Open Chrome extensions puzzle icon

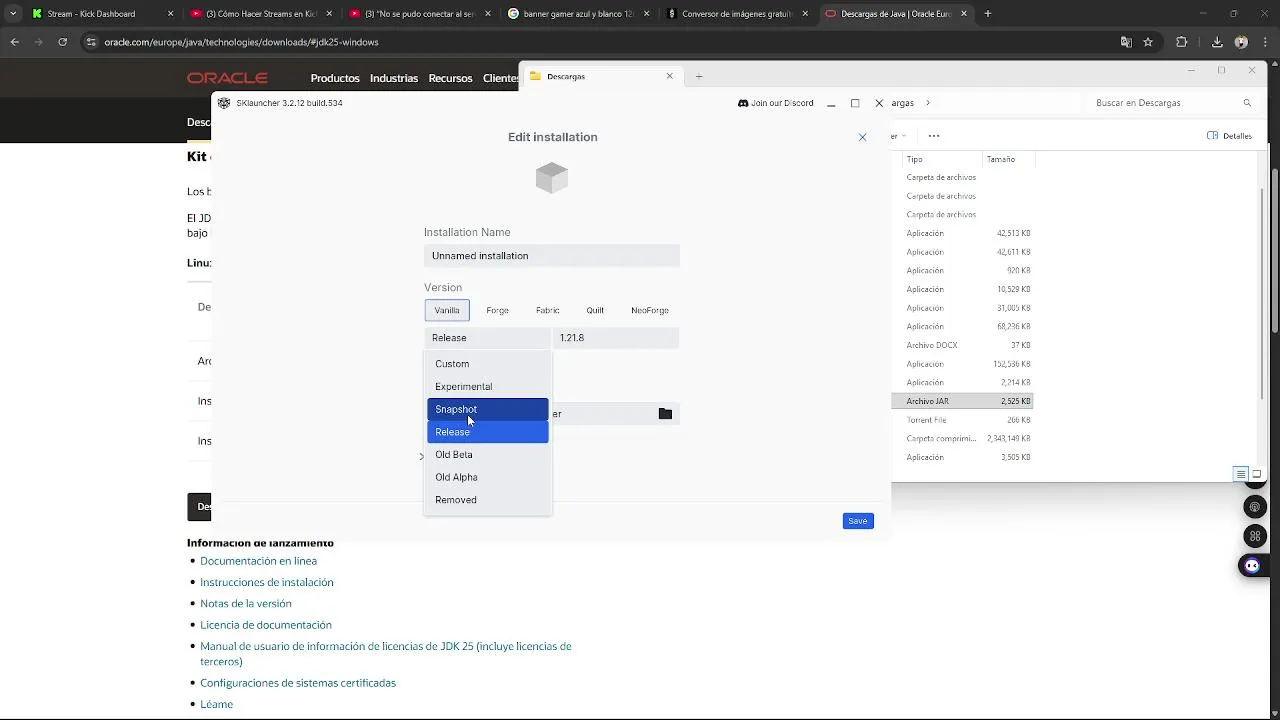(1182, 42)
